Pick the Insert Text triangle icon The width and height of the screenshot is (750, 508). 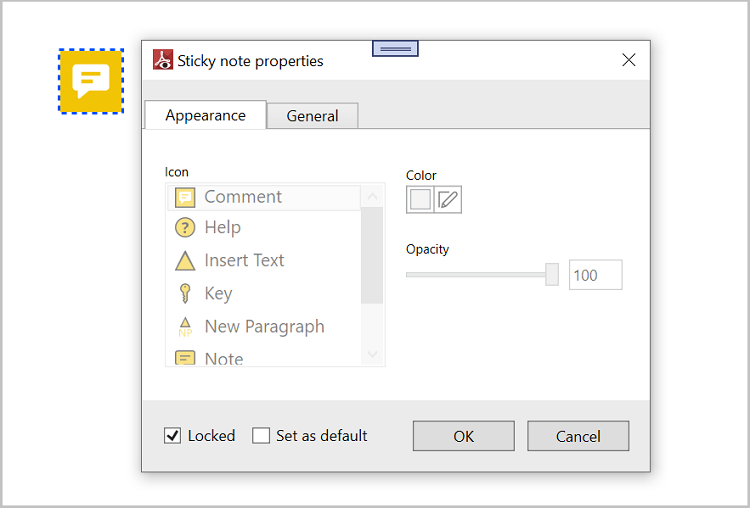coord(185,261)
